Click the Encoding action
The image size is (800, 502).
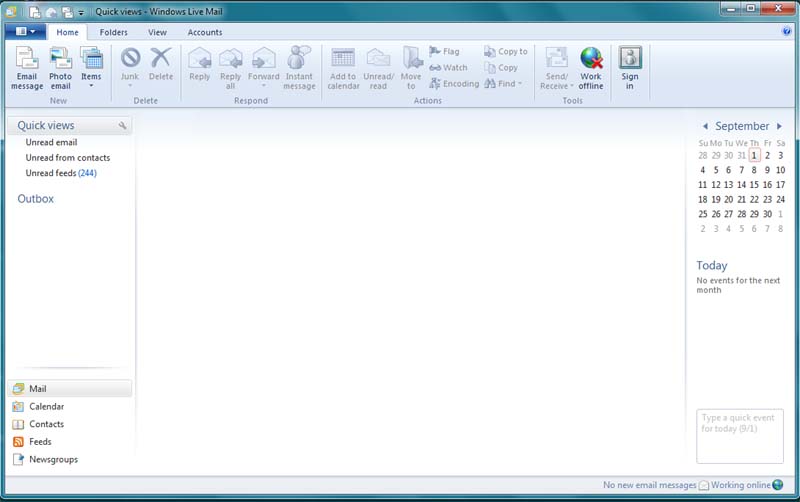454,83
